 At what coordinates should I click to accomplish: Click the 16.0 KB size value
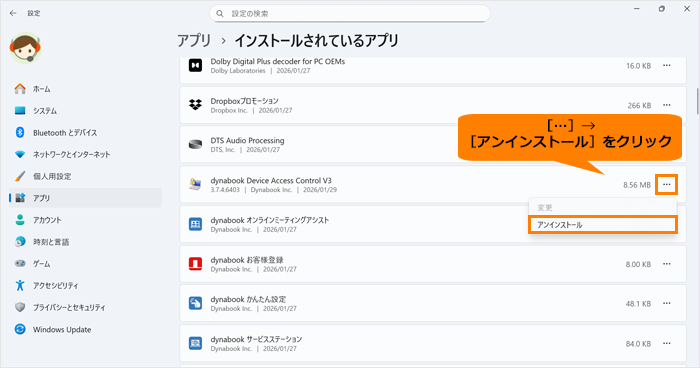(x=638, y=66)
